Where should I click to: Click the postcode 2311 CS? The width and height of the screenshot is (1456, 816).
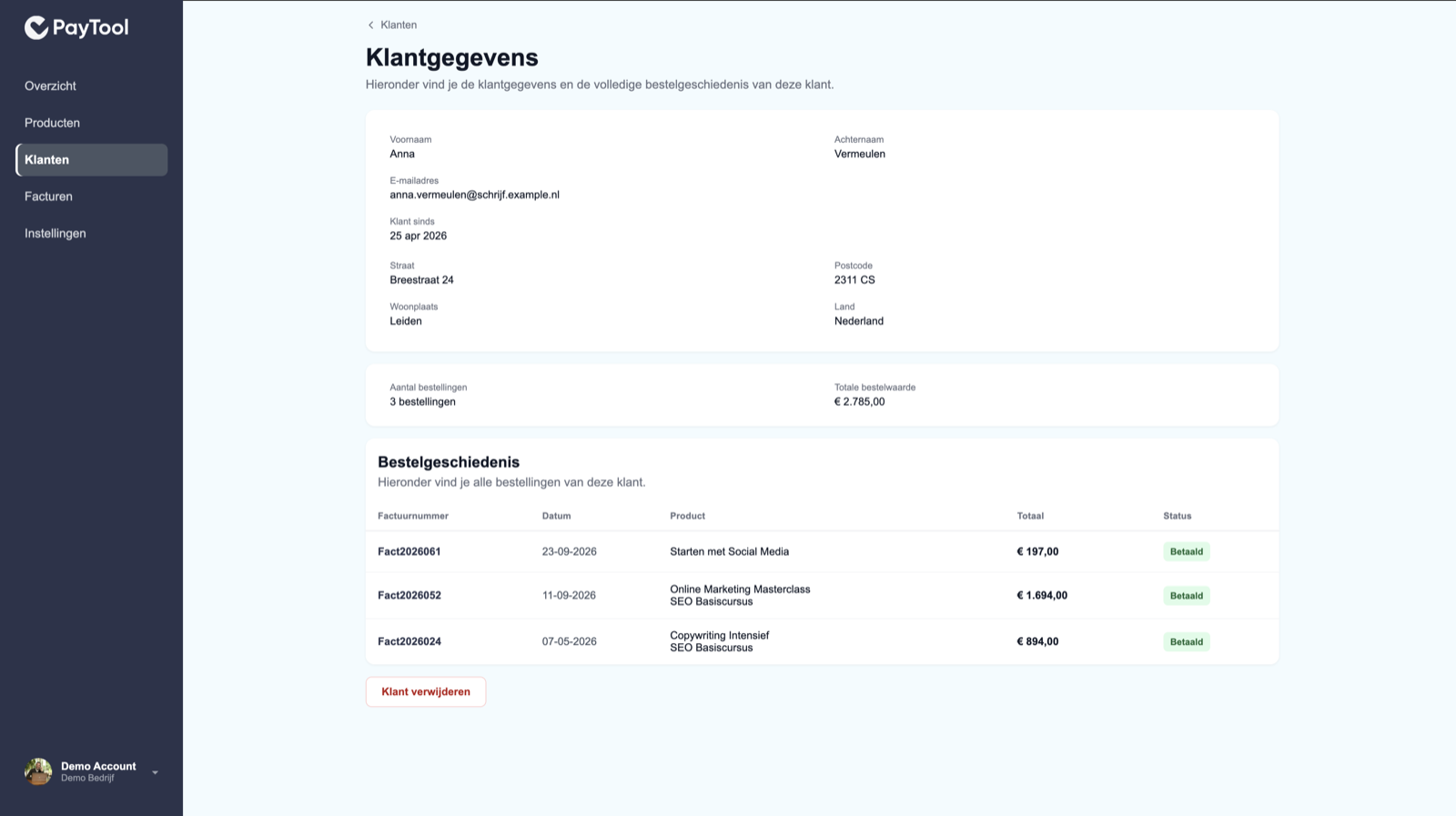click(854, 280)
